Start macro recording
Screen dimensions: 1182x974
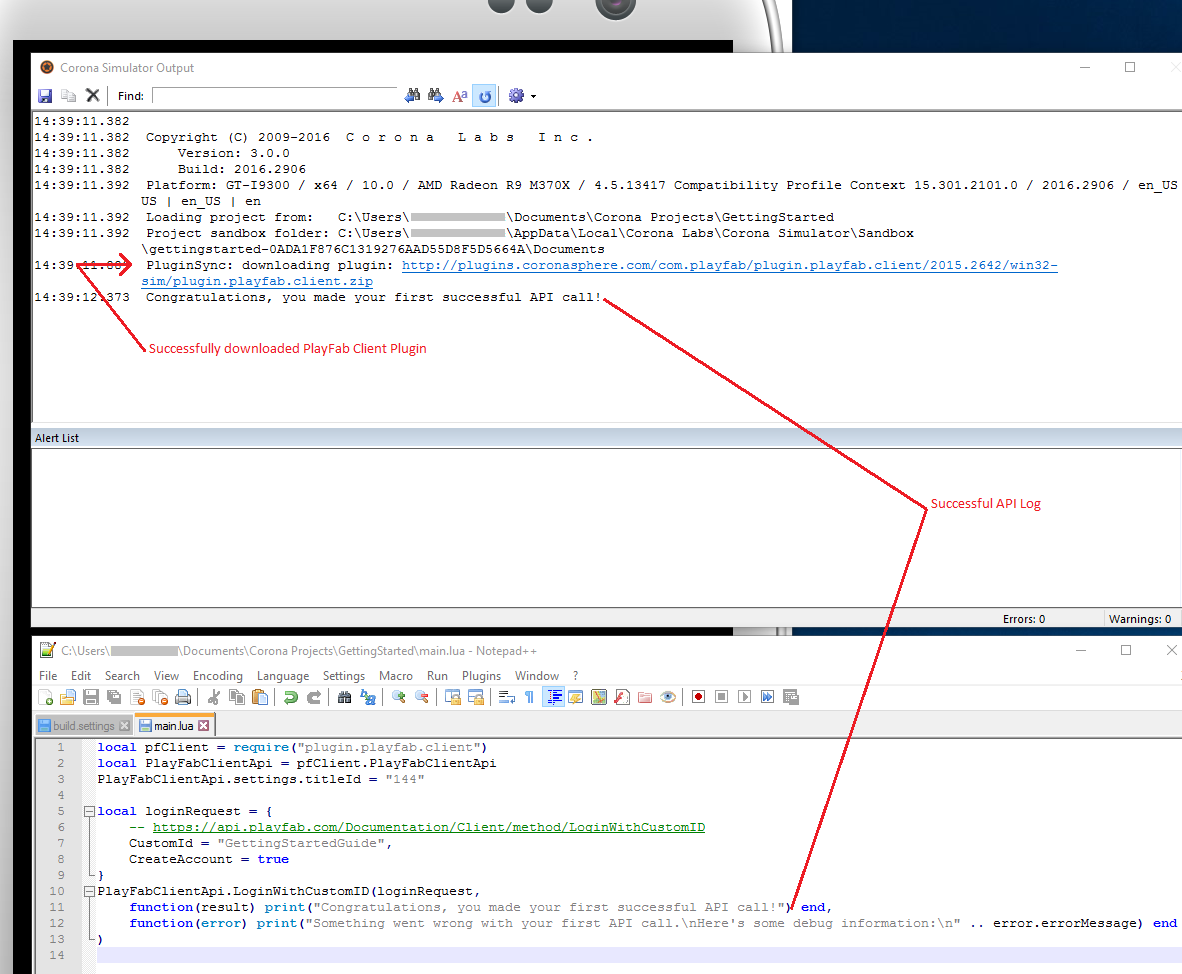coord(699,697)
